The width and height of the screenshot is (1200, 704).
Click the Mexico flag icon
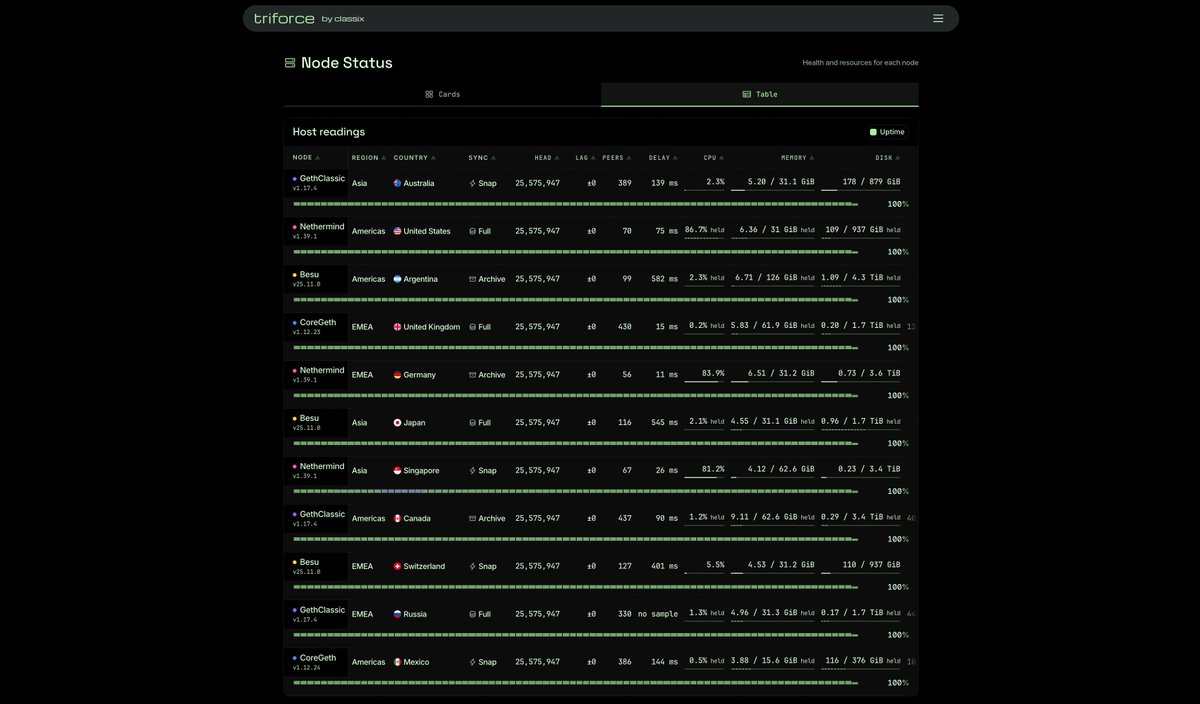[397, 662]
